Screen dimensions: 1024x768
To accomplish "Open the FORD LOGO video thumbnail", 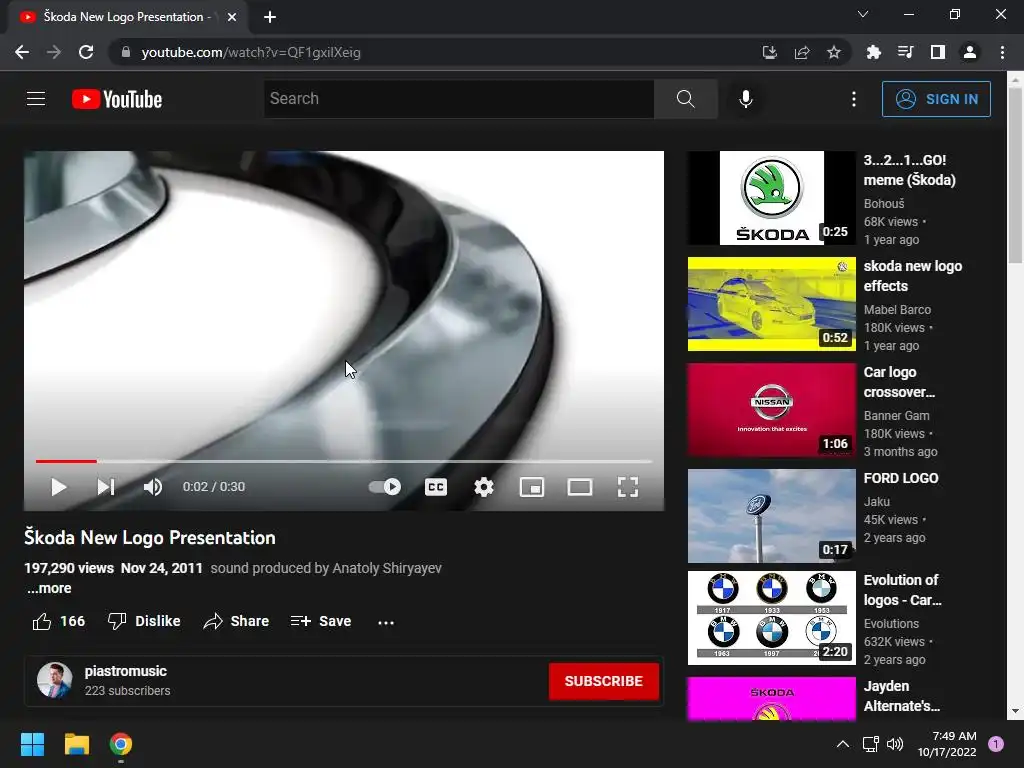I will point(771,515).
